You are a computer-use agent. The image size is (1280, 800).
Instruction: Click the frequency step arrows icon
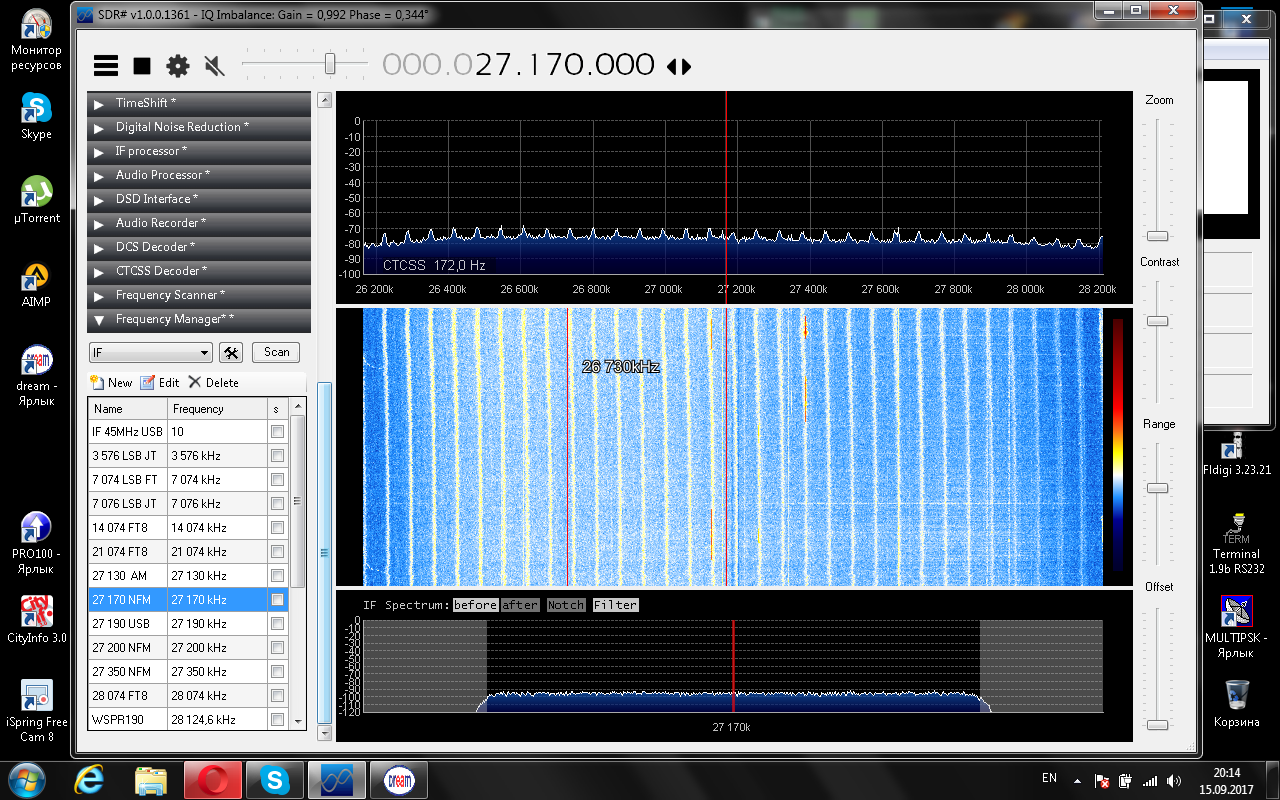click(x=679, y=67)
